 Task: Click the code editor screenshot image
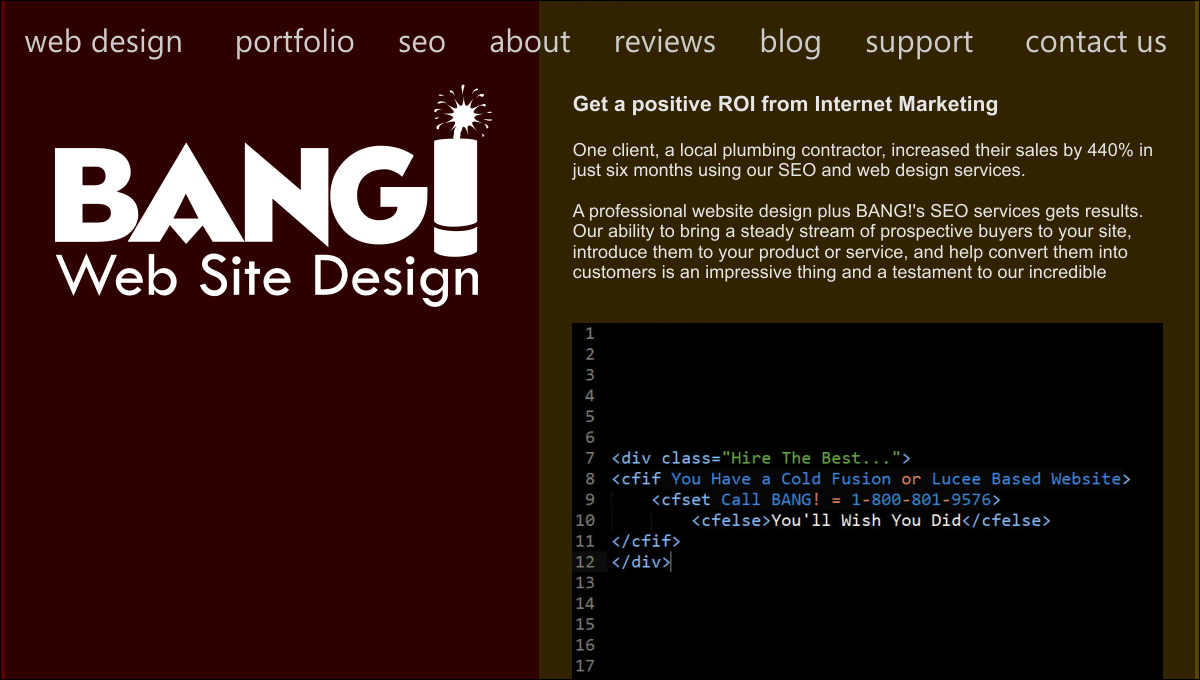867,501
